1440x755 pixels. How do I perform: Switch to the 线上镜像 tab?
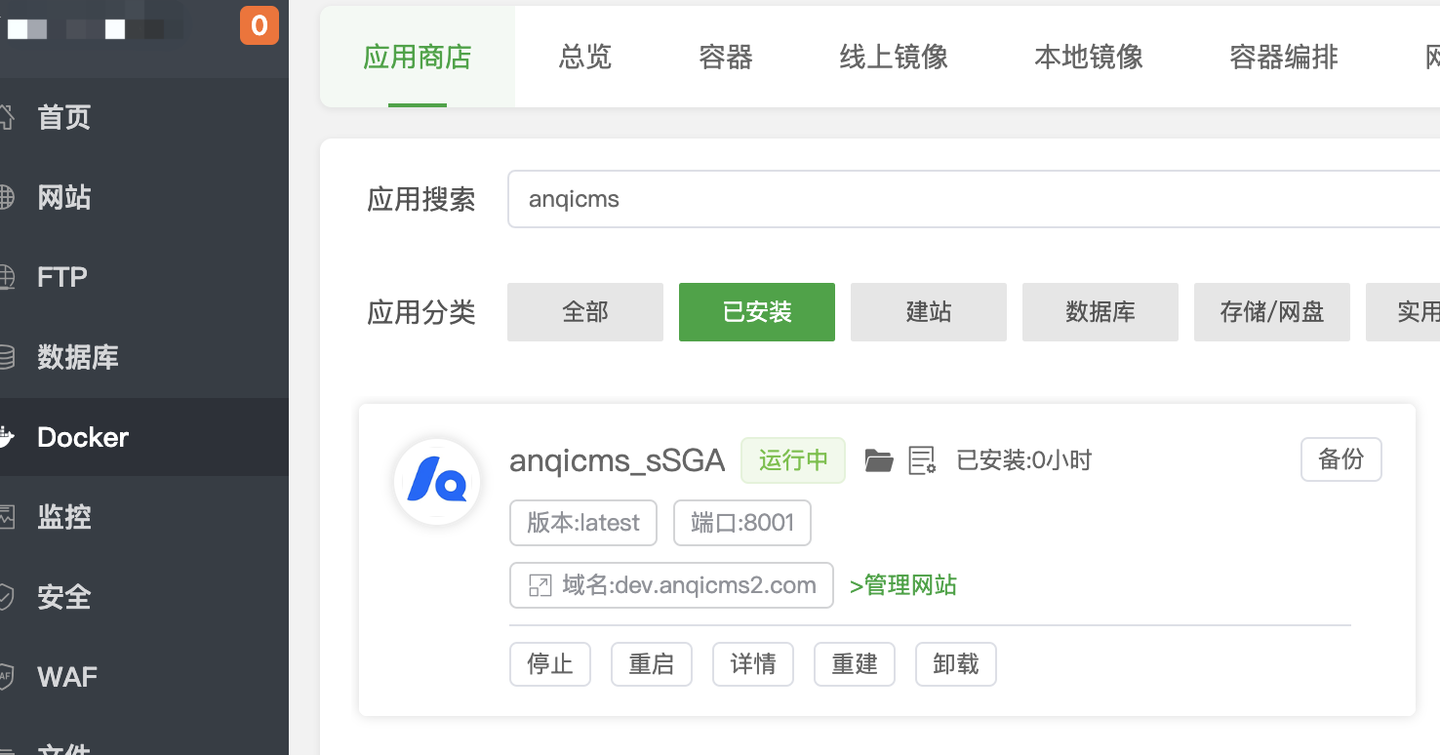coord(894,57)
